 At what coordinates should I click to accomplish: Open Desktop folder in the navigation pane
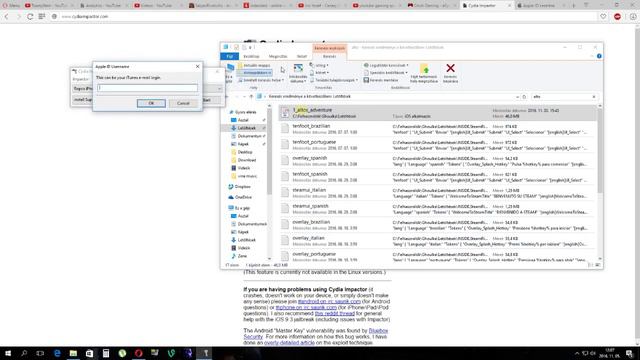point(244,152)
